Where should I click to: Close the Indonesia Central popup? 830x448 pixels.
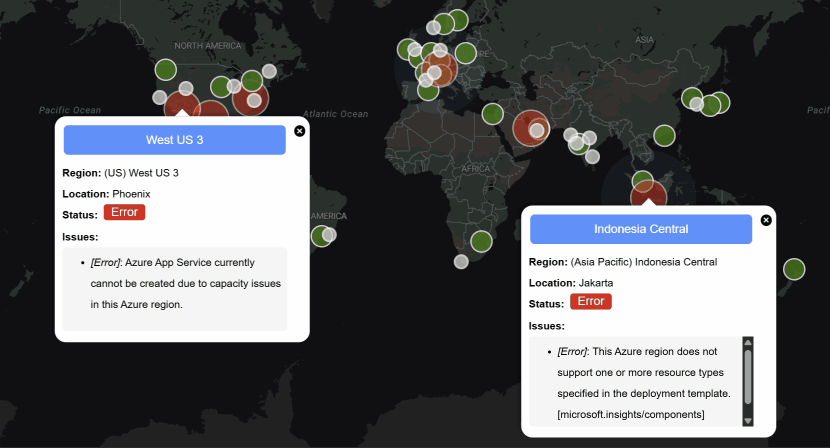coord(766,220)
